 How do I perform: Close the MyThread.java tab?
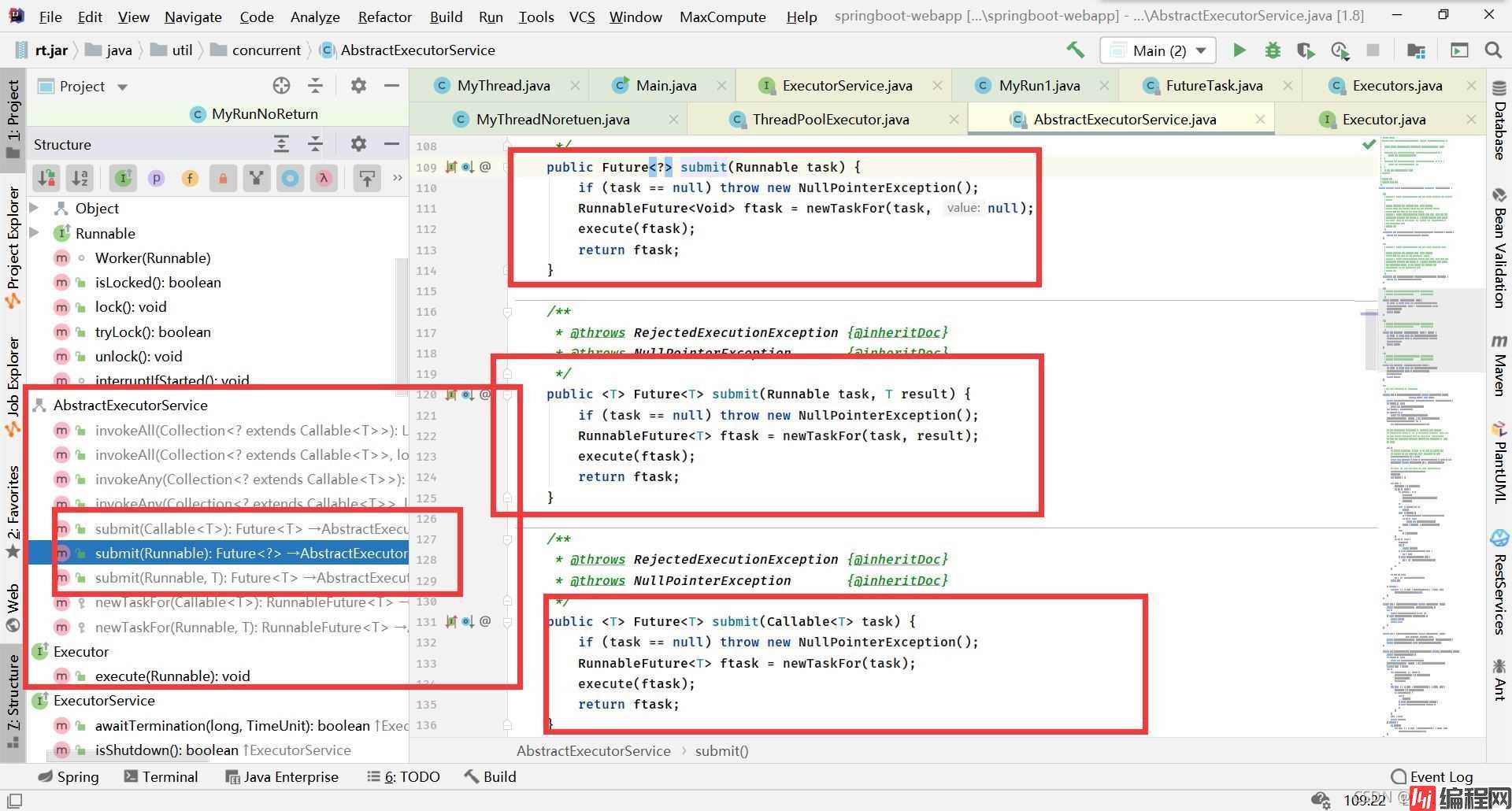575,85
